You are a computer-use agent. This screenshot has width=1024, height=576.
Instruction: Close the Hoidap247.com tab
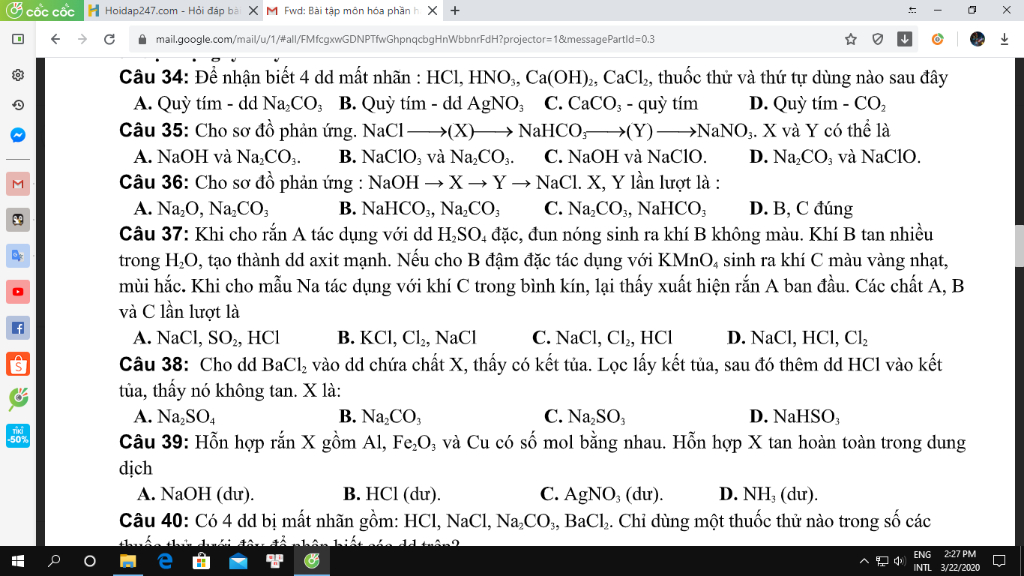253,10
